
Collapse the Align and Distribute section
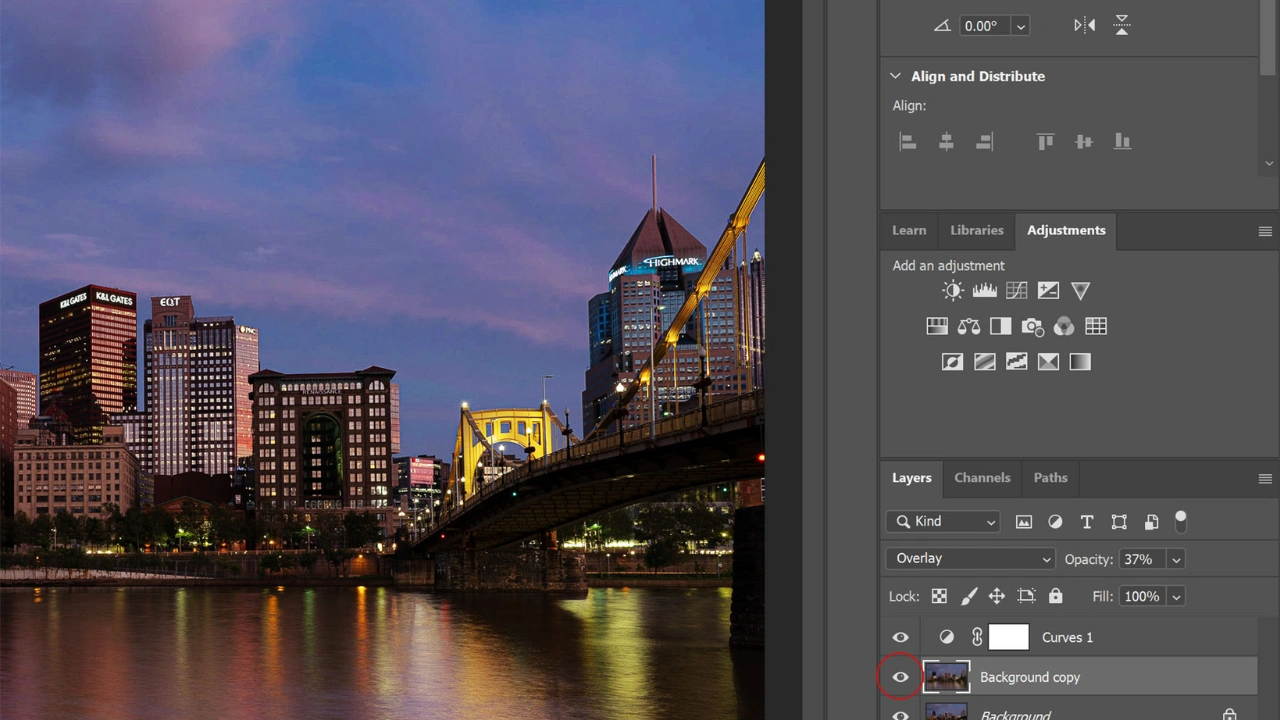tap(895, 76)
